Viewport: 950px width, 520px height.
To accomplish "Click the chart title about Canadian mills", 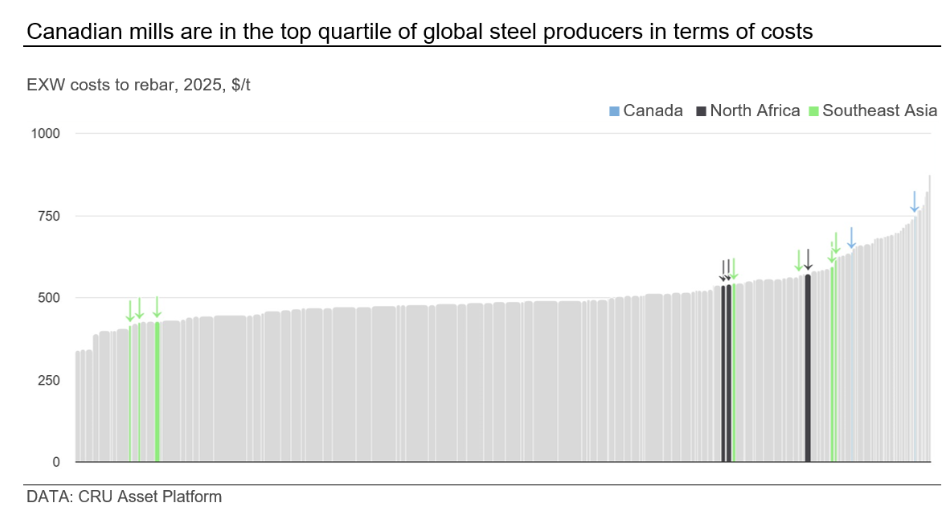I will pos(419,32).
